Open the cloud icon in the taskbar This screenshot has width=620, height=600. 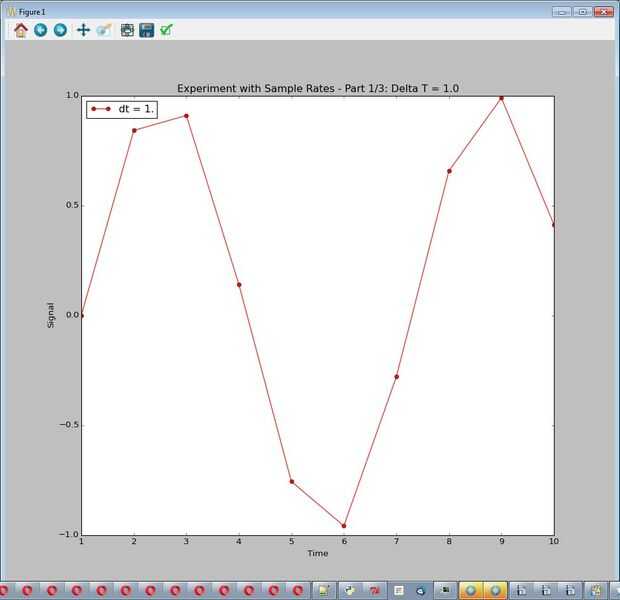tap(421, 591)
